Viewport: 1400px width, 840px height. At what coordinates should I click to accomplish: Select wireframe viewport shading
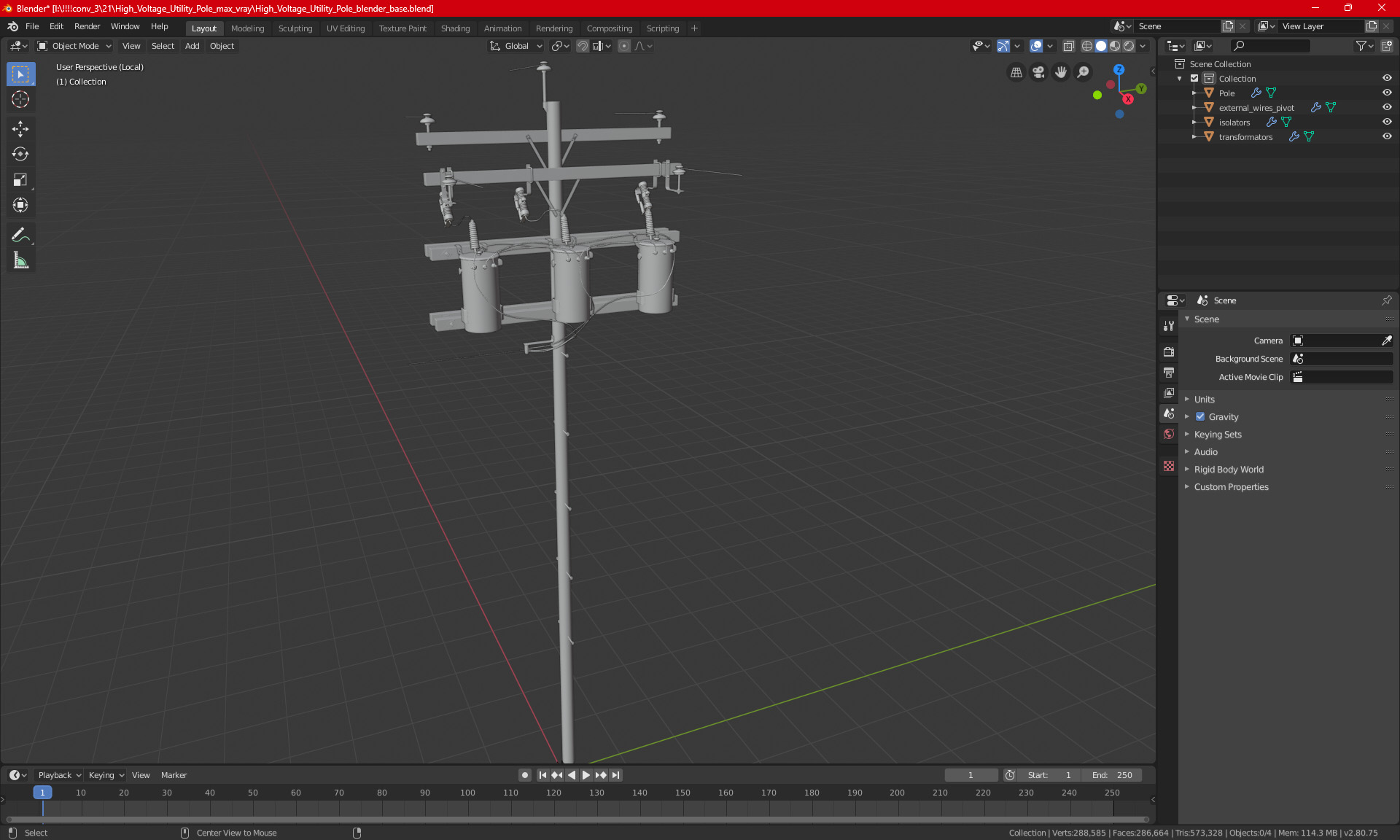pyautogui.click(x=1086, y=46)
